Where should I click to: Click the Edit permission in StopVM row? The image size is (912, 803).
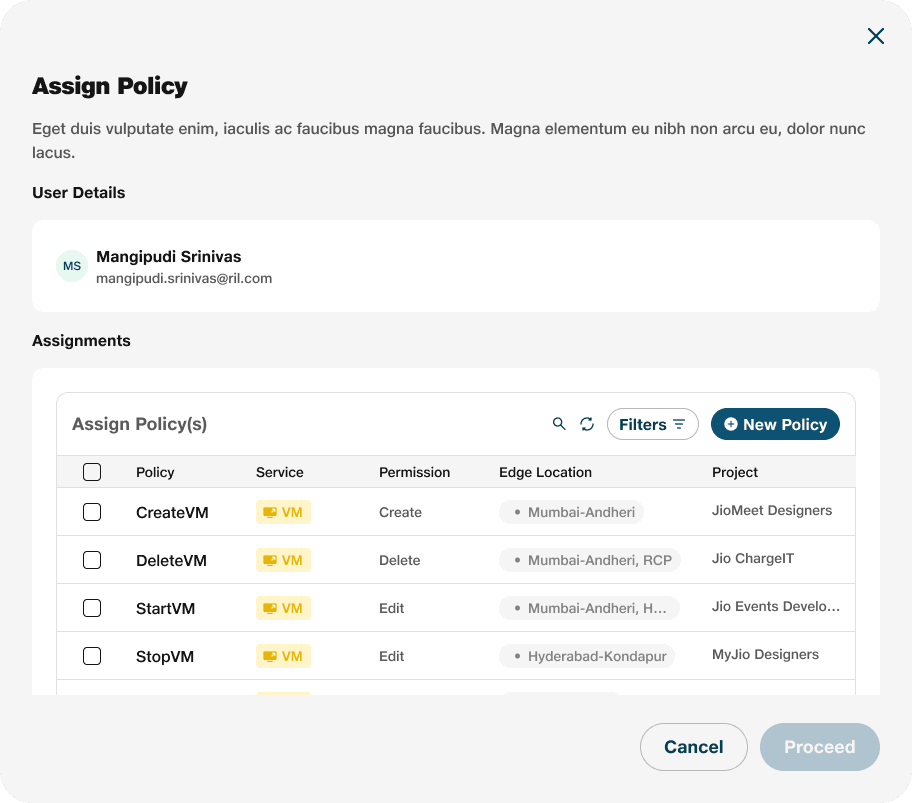tap(391, 656)
